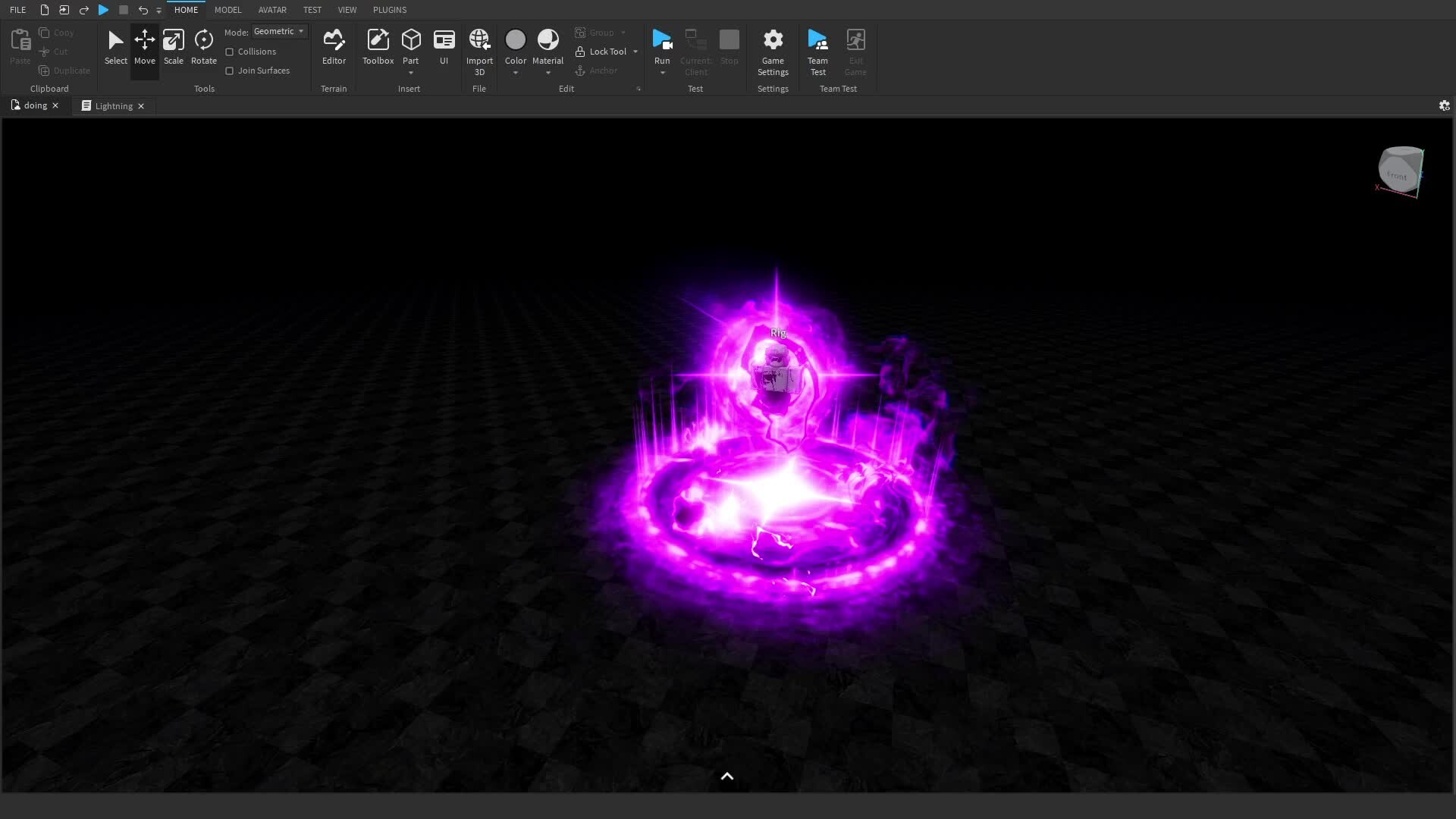
Task: Enable the Join Surfaces checkbox
Action: [230, 71]
